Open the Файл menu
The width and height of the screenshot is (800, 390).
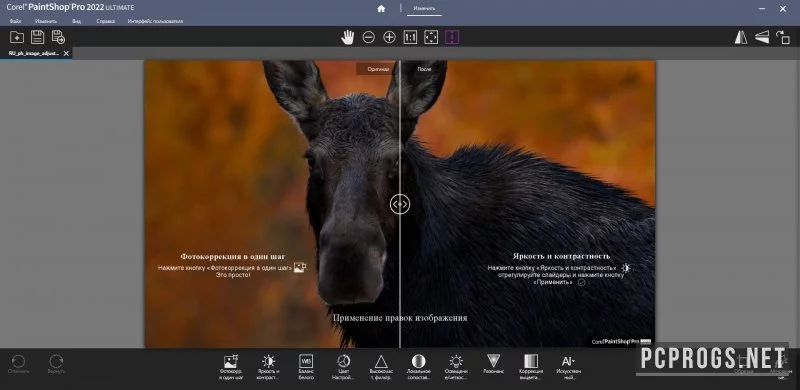click(x=15, y=21)
